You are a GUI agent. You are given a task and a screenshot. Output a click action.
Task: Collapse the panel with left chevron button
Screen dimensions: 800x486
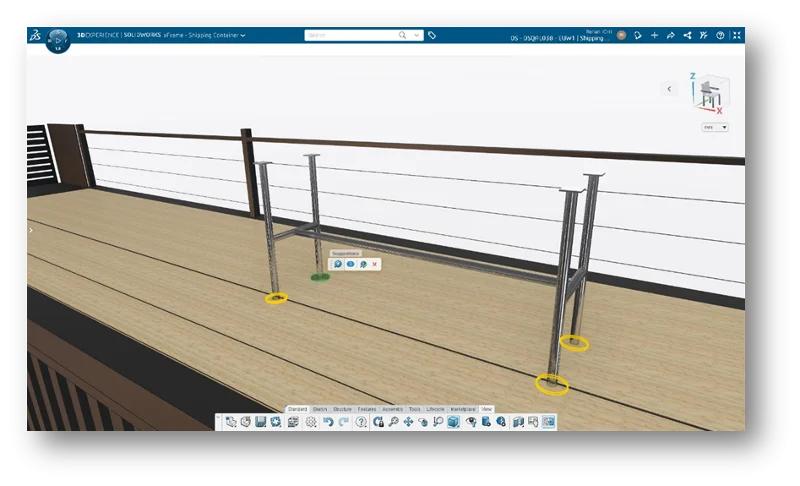[669, 89]
